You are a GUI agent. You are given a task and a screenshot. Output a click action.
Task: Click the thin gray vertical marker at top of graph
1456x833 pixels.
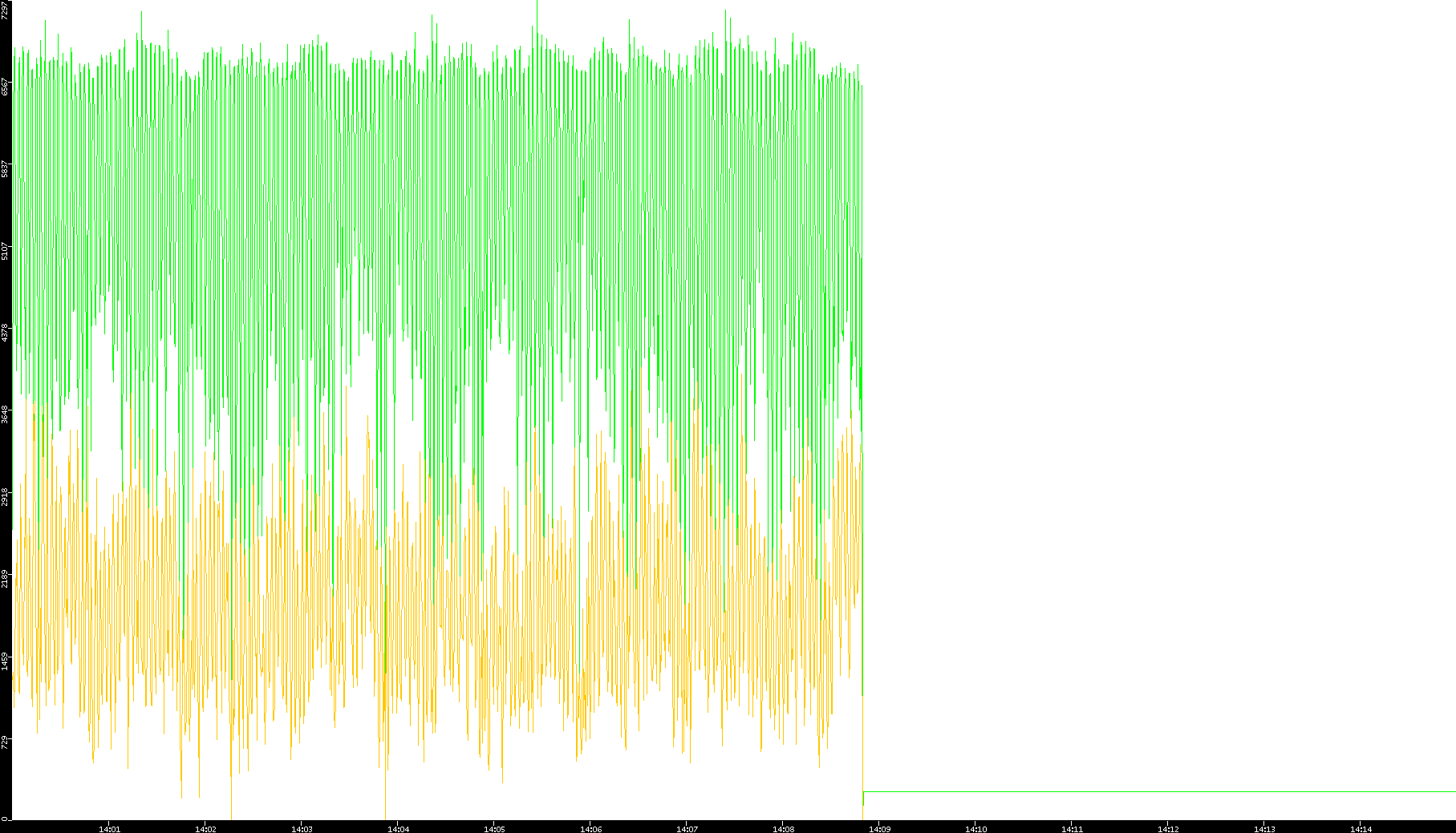[537, 12]
